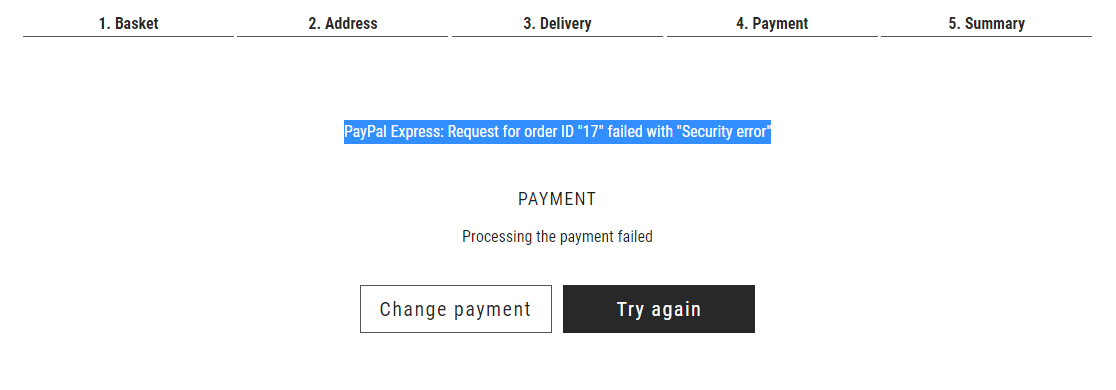Image resolution: width=1116 pixels, height=390 pixels.
Task: Click the 'Processing the payment failed' text
Action: 557,236
